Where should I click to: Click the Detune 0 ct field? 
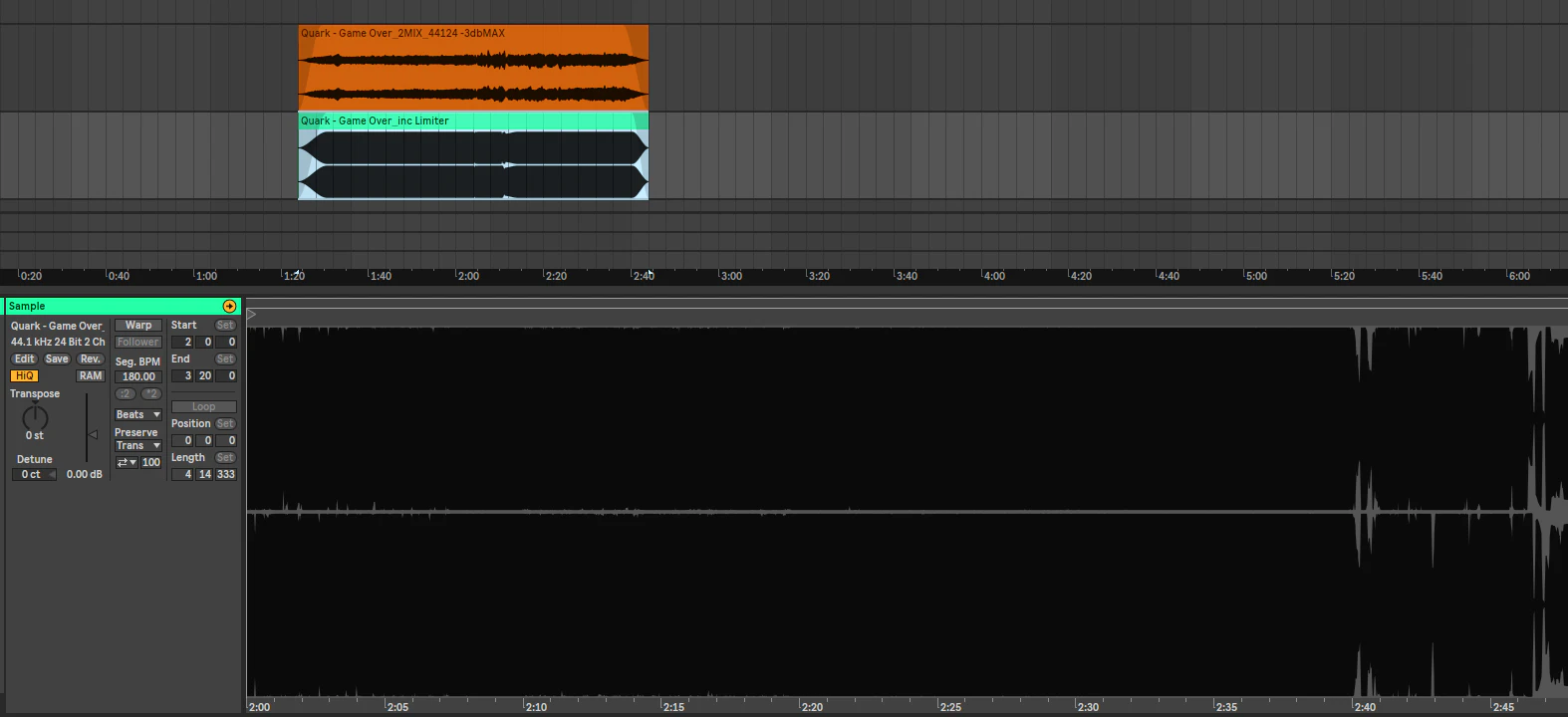[x=34, y=474]
